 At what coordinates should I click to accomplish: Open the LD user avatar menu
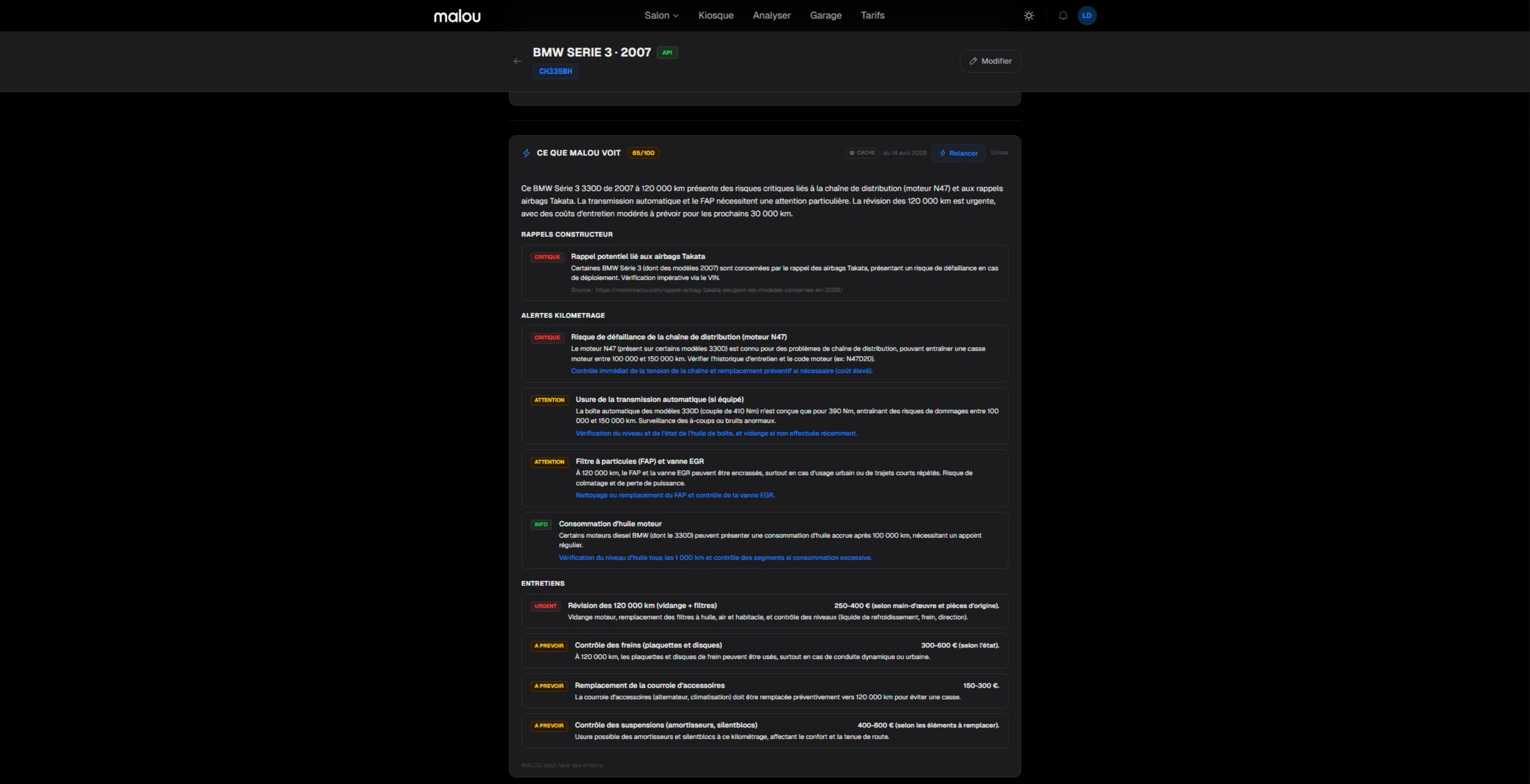click(x=1087, y=16)
